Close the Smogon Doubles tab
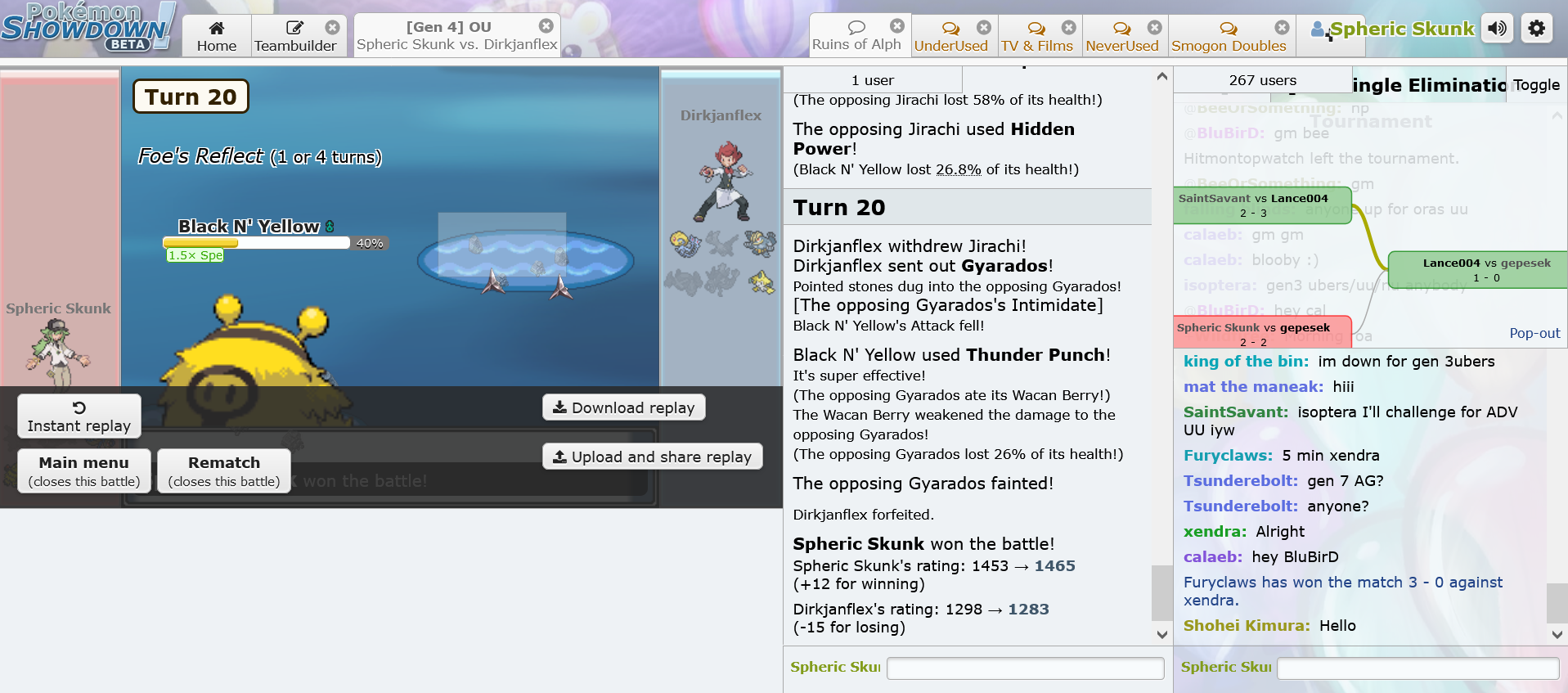The image size is (1568, 693). pyautogui.click(x=1282, y=27)
